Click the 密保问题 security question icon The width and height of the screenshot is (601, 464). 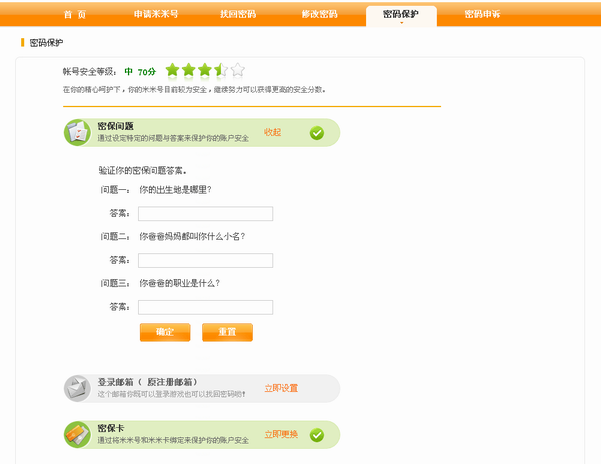78,132
